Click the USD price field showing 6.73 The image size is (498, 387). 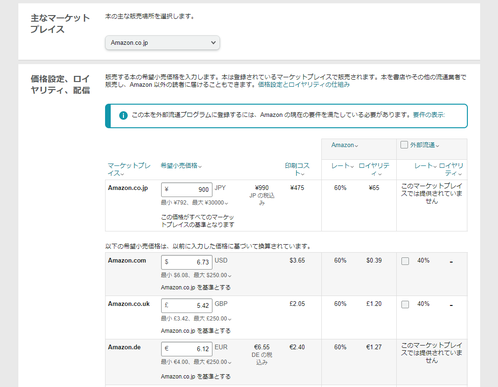[x=187, y=262]
